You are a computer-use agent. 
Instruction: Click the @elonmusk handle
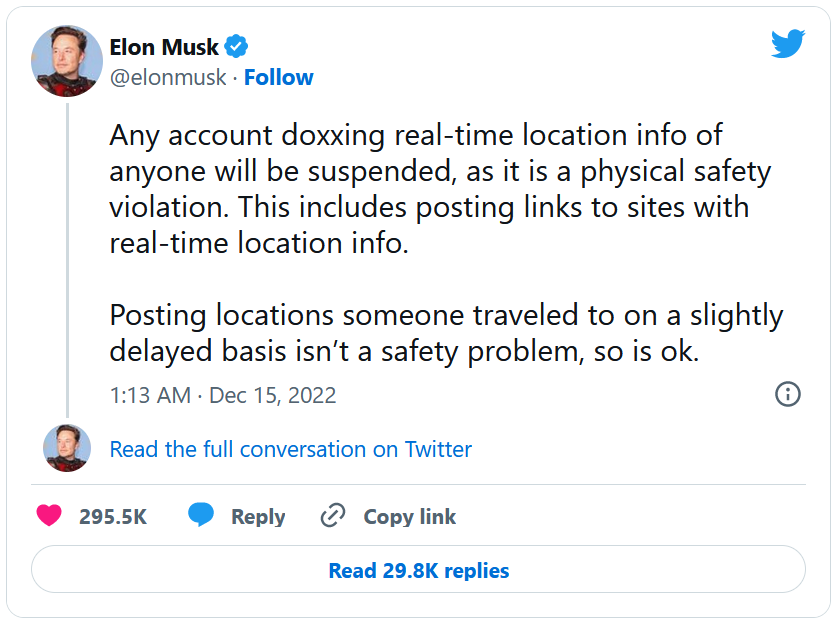(167, 77)
